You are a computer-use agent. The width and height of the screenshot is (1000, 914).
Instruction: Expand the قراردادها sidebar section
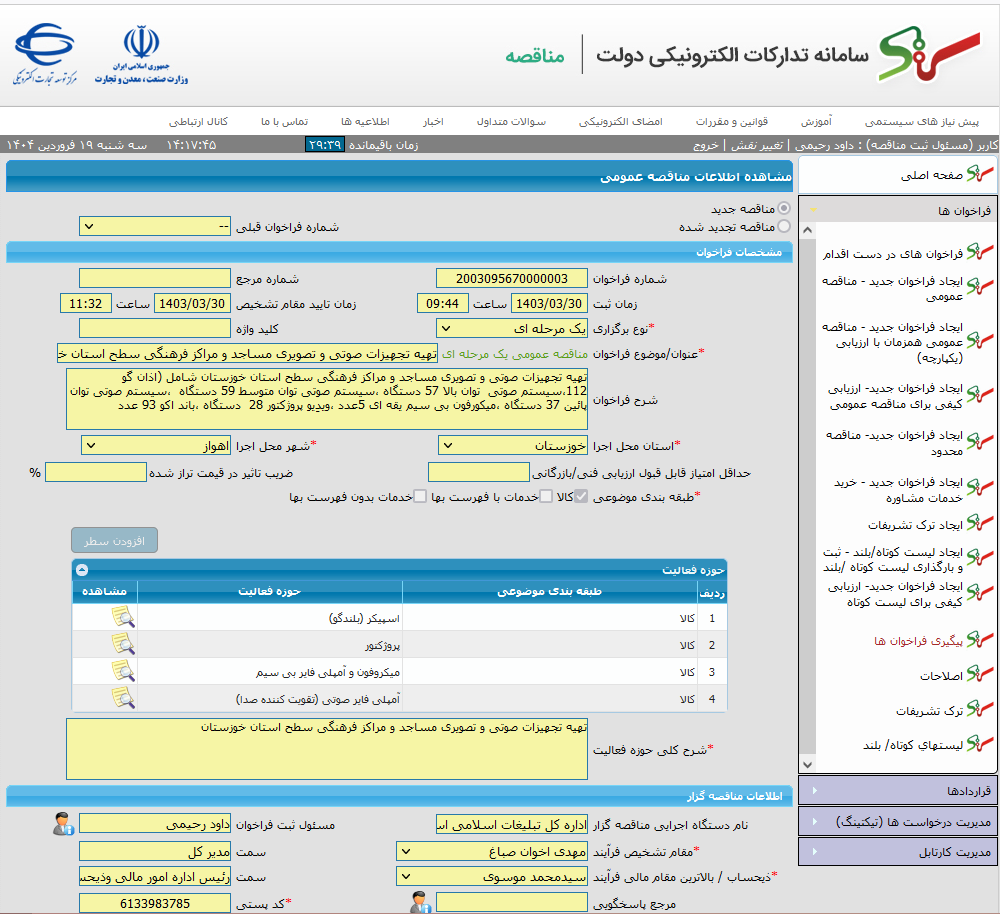(x=898, y=791)
